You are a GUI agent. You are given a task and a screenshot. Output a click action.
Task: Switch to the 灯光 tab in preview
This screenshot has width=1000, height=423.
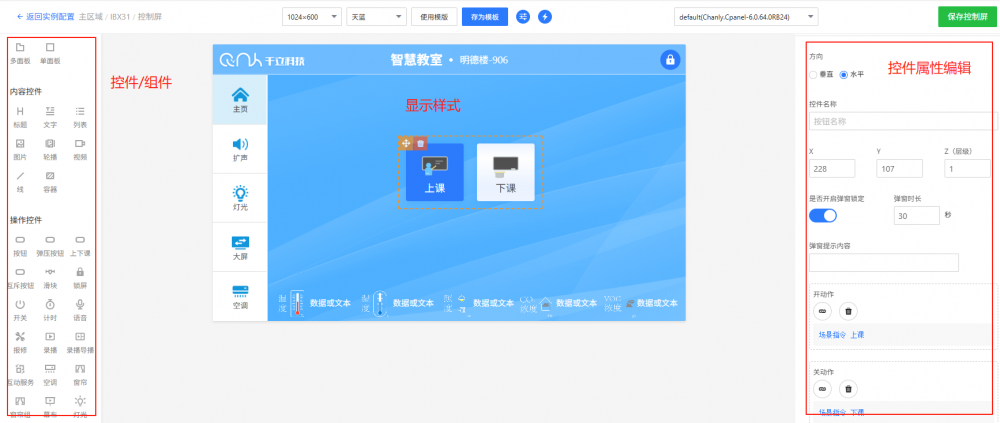[x=240, y=198]
